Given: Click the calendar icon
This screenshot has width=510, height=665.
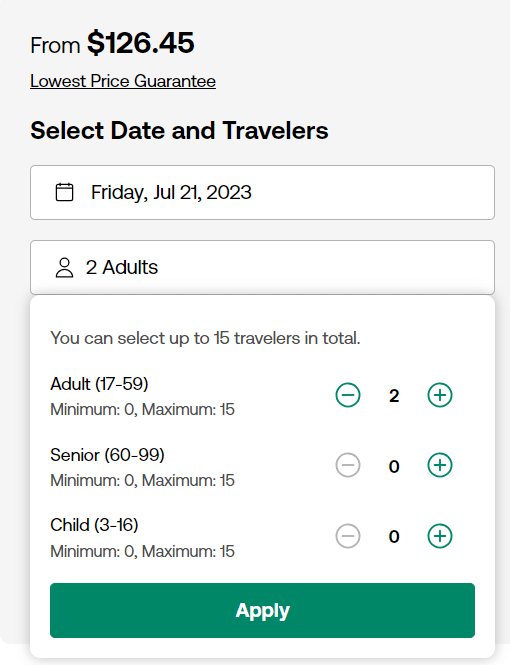Looking at the screenshot, I should point(64,192).
